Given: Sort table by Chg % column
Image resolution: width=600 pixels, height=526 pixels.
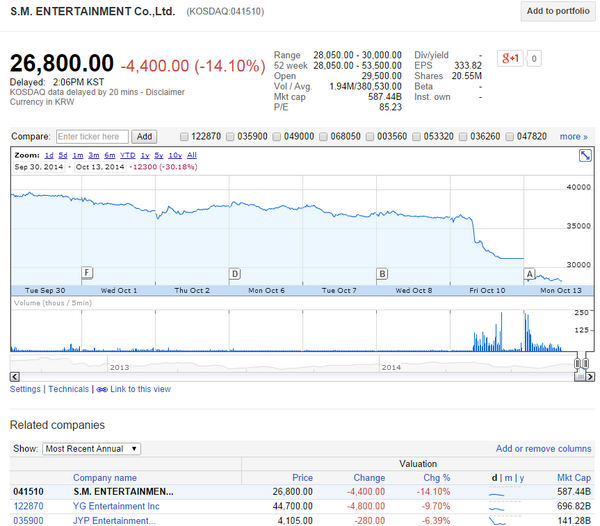Looking at the screenshot, I should tap(437, 478).
